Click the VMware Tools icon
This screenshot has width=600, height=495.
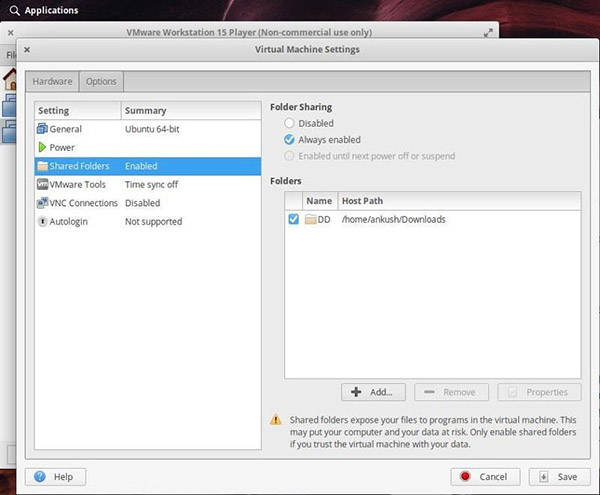42,184
